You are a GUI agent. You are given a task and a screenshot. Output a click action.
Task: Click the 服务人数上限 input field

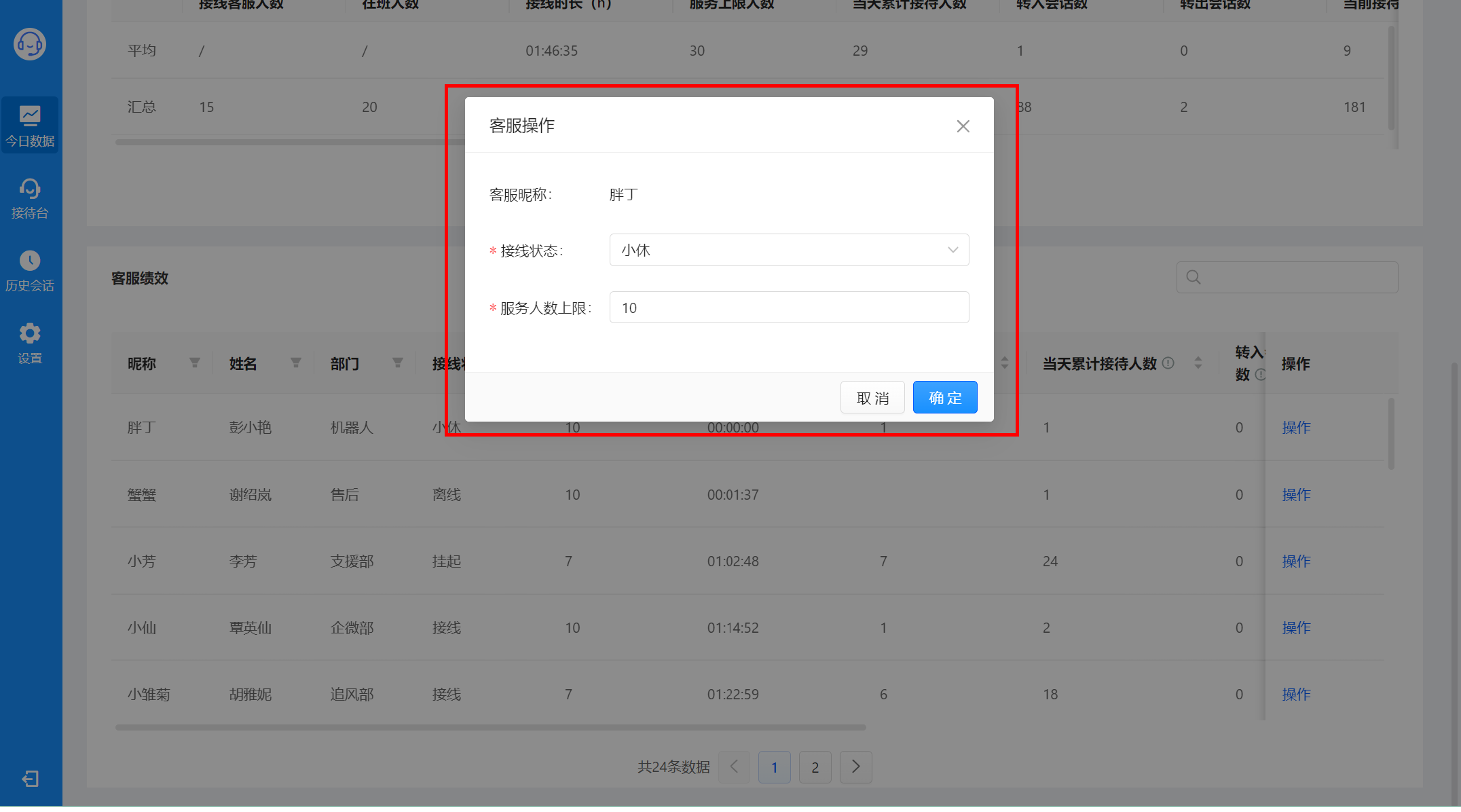789,308
